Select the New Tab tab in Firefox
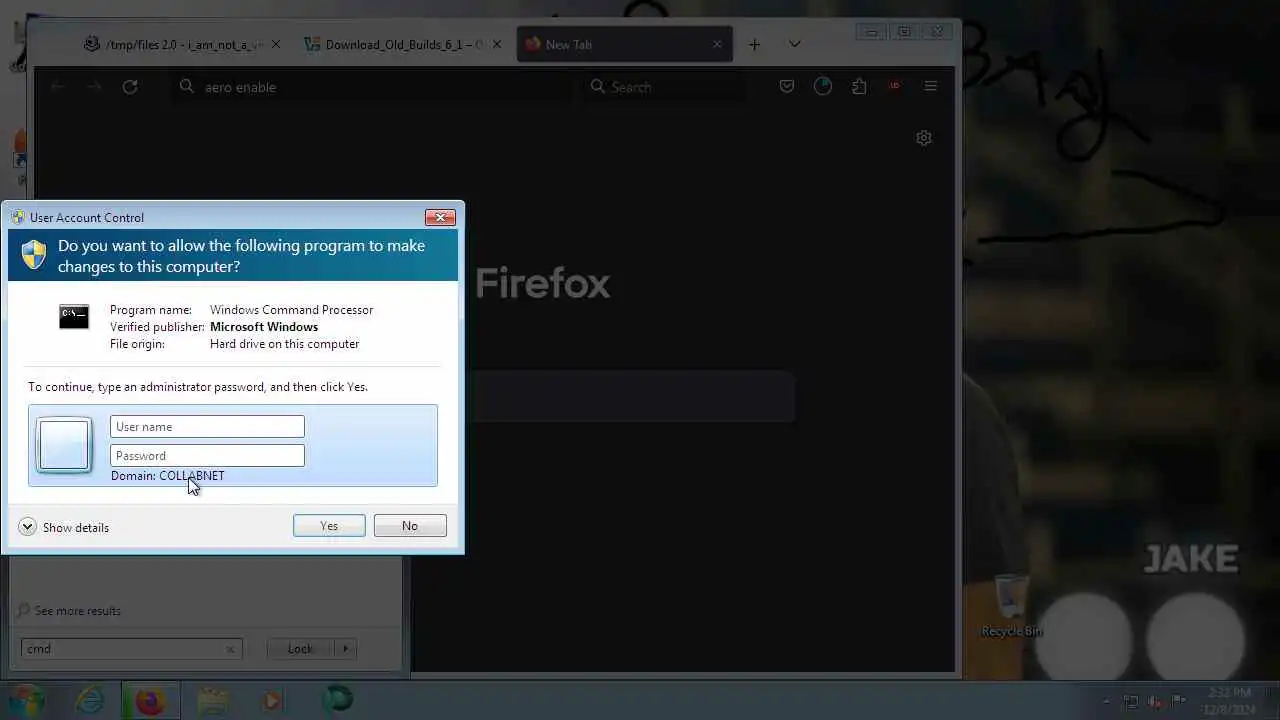The width and height of the screenshot is (1280, 720). (624, 44)
